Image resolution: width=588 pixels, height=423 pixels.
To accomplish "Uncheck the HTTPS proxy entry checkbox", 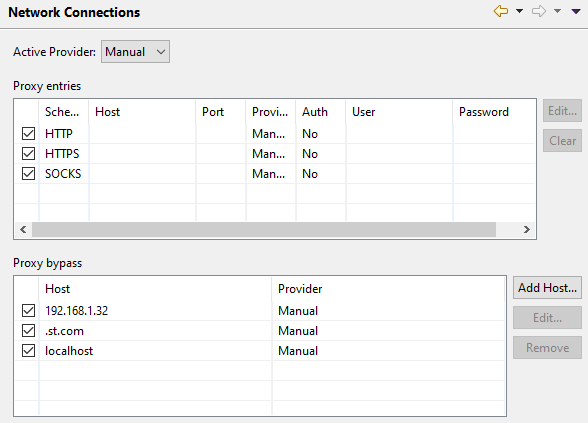I will 28,154.
